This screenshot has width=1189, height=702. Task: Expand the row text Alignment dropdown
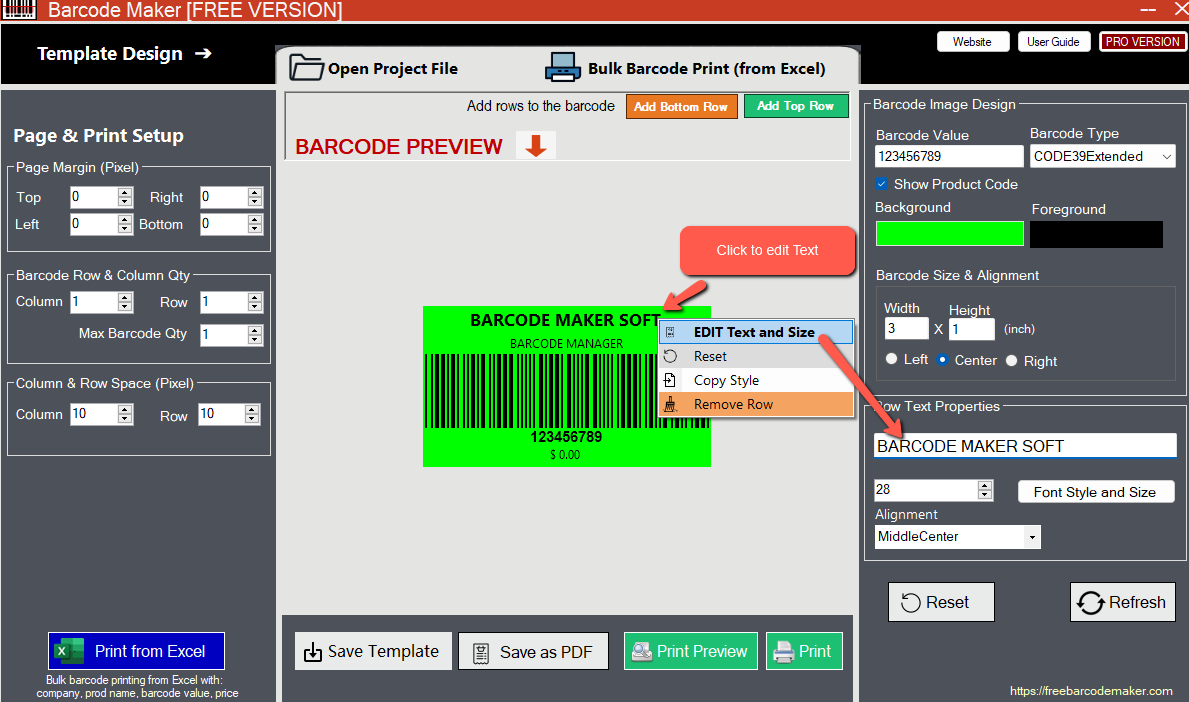click(1031, 537)
